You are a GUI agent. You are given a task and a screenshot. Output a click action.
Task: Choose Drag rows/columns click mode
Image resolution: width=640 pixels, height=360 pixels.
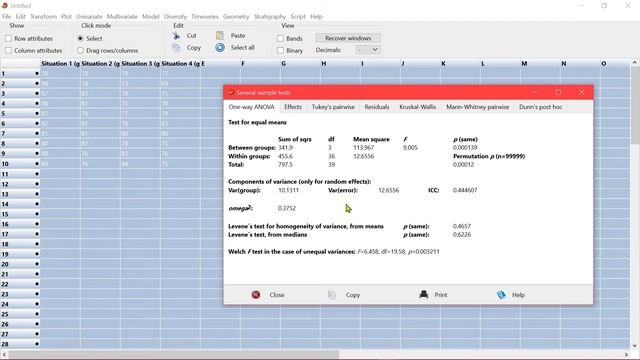(80, 50)
